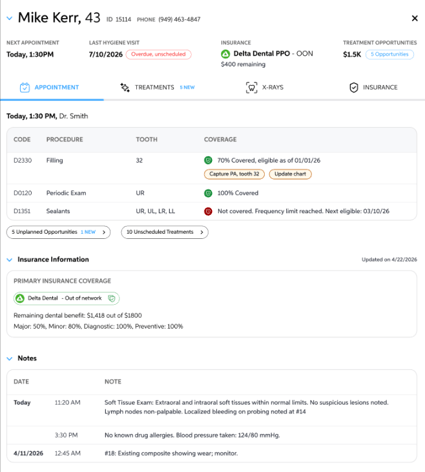Screen dimensions: 425x472
Task: Click the NOTE column header
Action: [x=113, y=382]
